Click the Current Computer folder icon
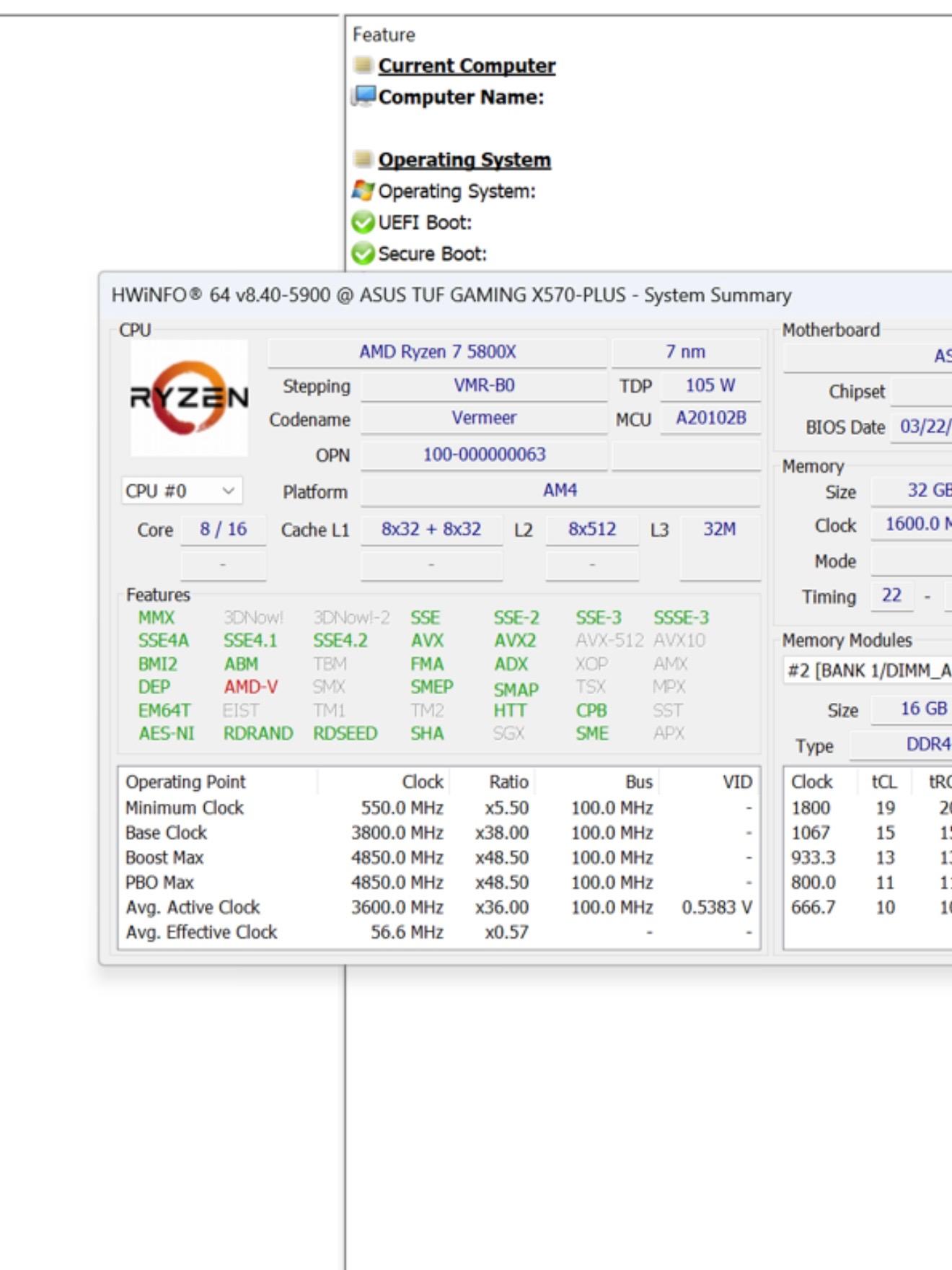The image size is (952, 1270). (363, 65)
